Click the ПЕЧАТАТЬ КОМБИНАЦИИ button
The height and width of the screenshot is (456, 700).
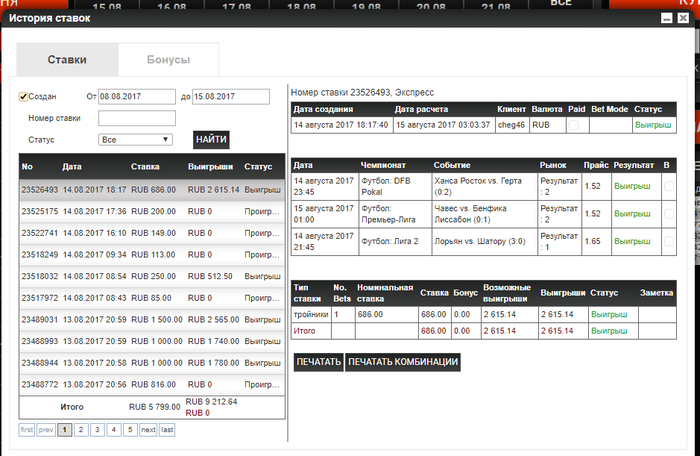(403, 362)
